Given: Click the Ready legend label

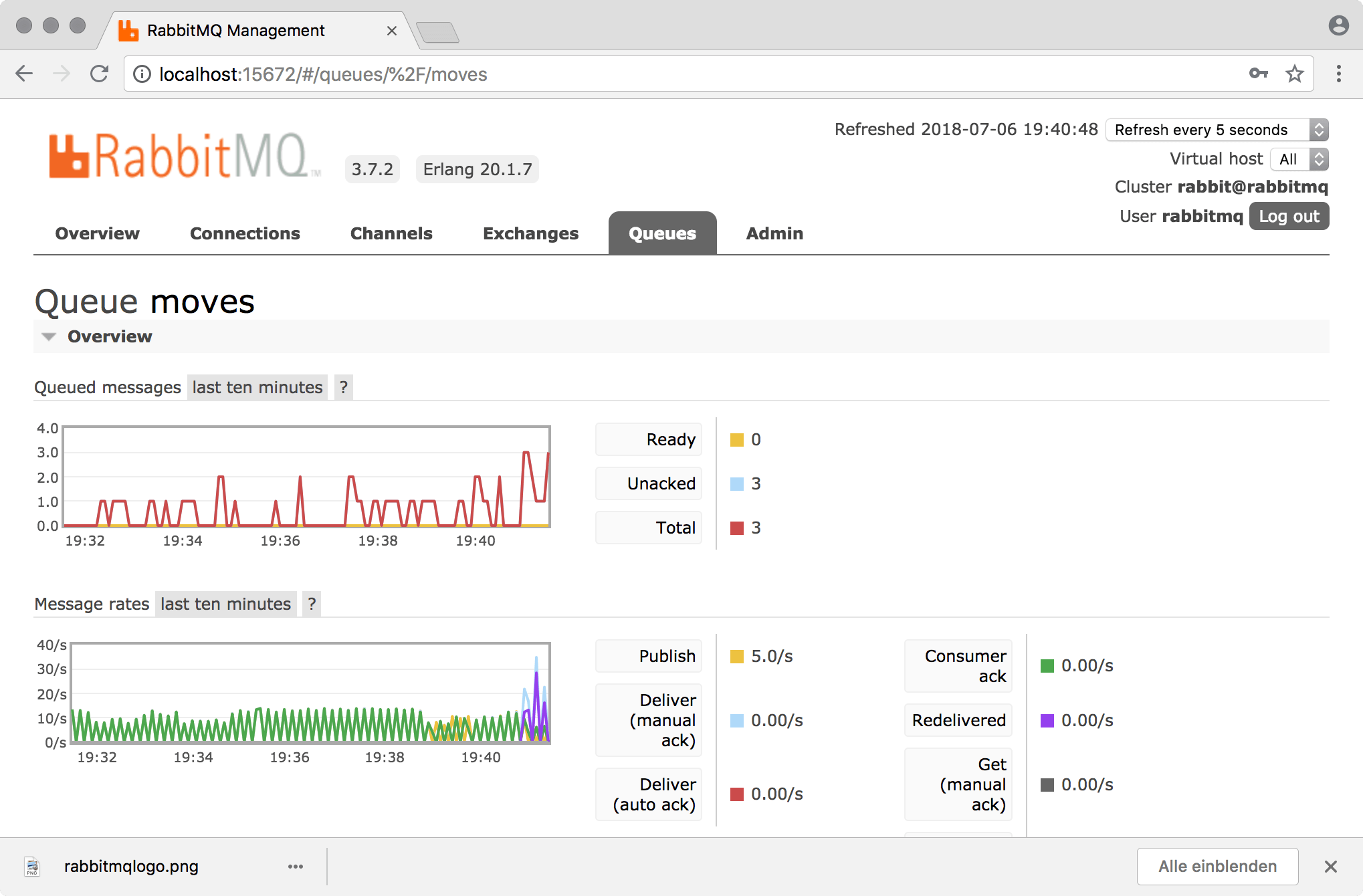Looking at the screenshot, I should coord(649,439).
